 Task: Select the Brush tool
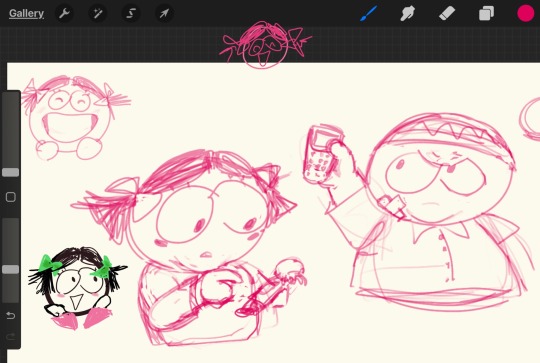coord(368,13)
